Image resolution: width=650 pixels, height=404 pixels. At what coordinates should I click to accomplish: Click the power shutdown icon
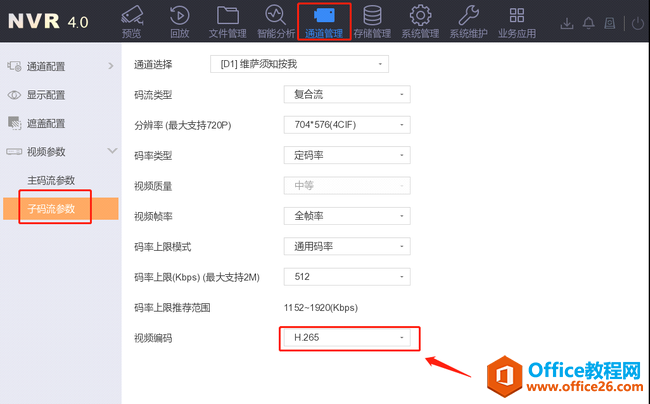click(637, 23)
